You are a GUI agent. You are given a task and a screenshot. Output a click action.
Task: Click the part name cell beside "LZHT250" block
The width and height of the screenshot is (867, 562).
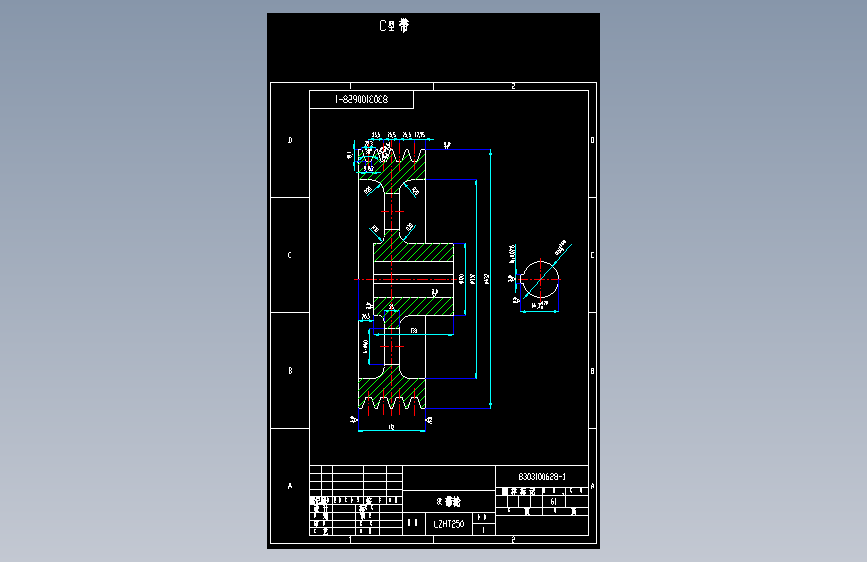(448, 502)
